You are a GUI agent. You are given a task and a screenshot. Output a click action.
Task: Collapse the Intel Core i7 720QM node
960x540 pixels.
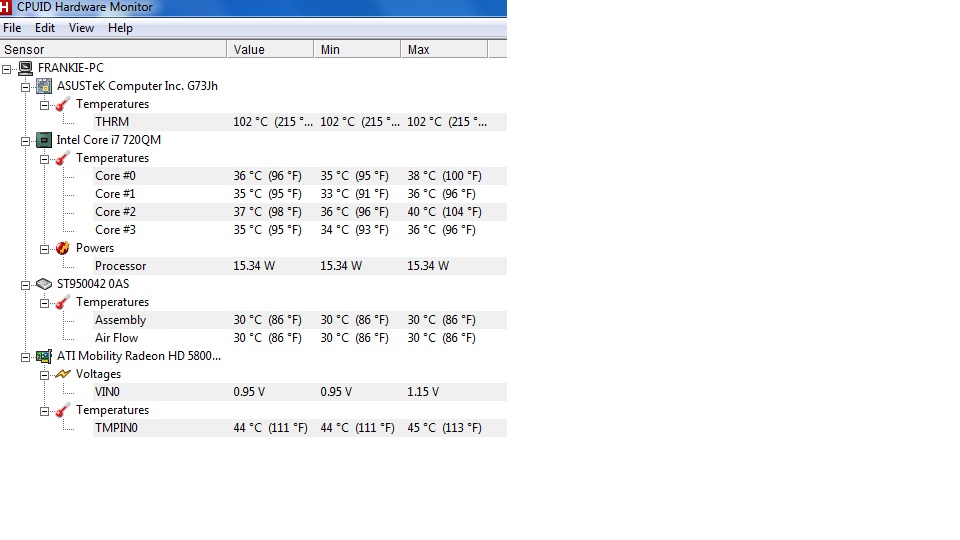[26, 141]
